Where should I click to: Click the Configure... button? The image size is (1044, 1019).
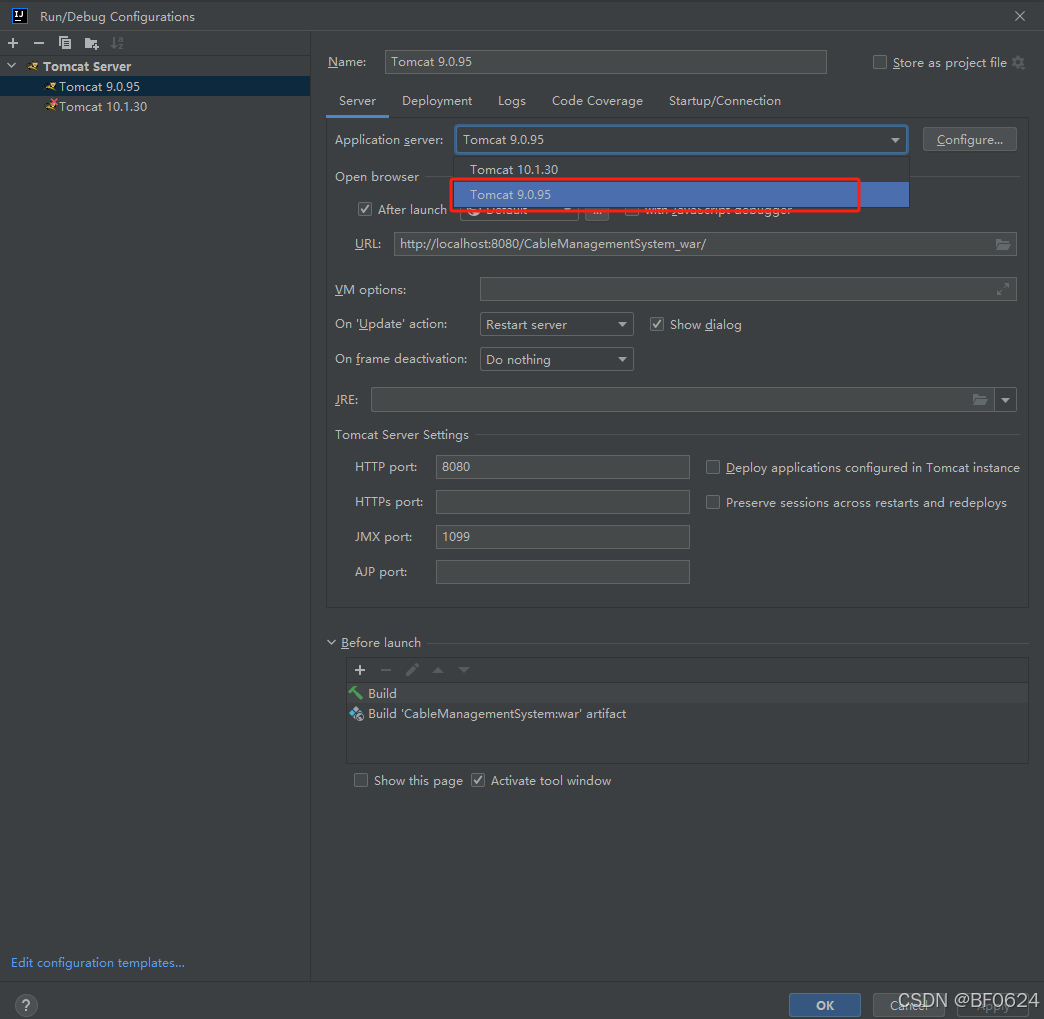pyautogui.click(x=969, y=140)
